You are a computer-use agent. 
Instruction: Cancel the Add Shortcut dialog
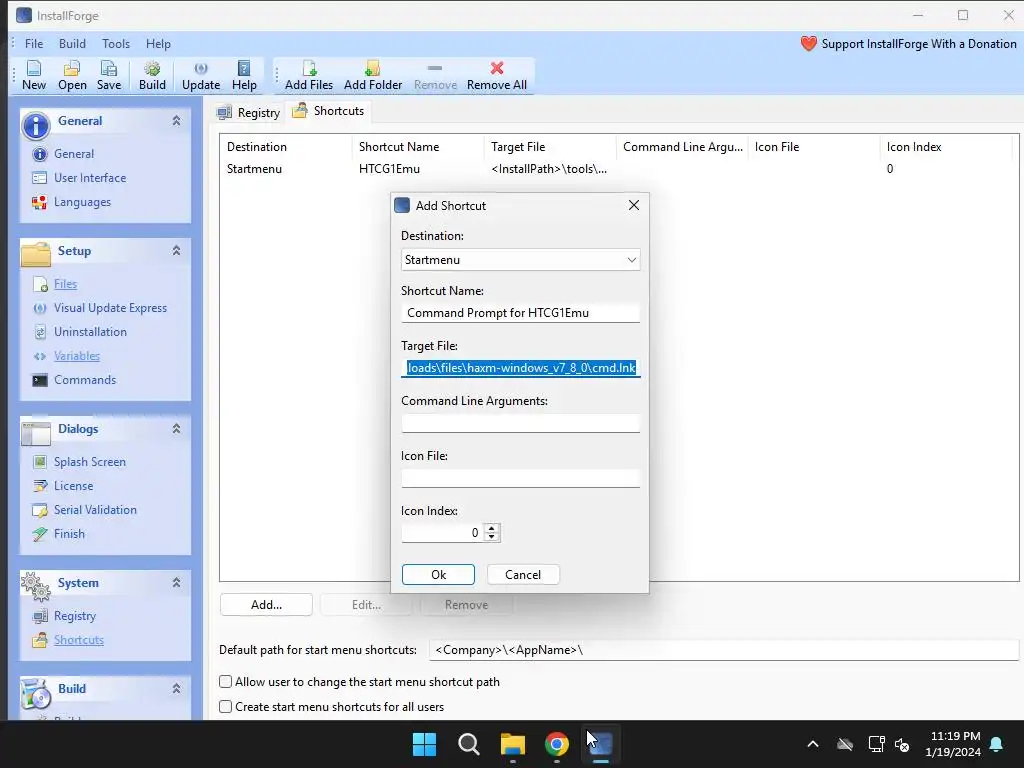click(x=523, y=575)
